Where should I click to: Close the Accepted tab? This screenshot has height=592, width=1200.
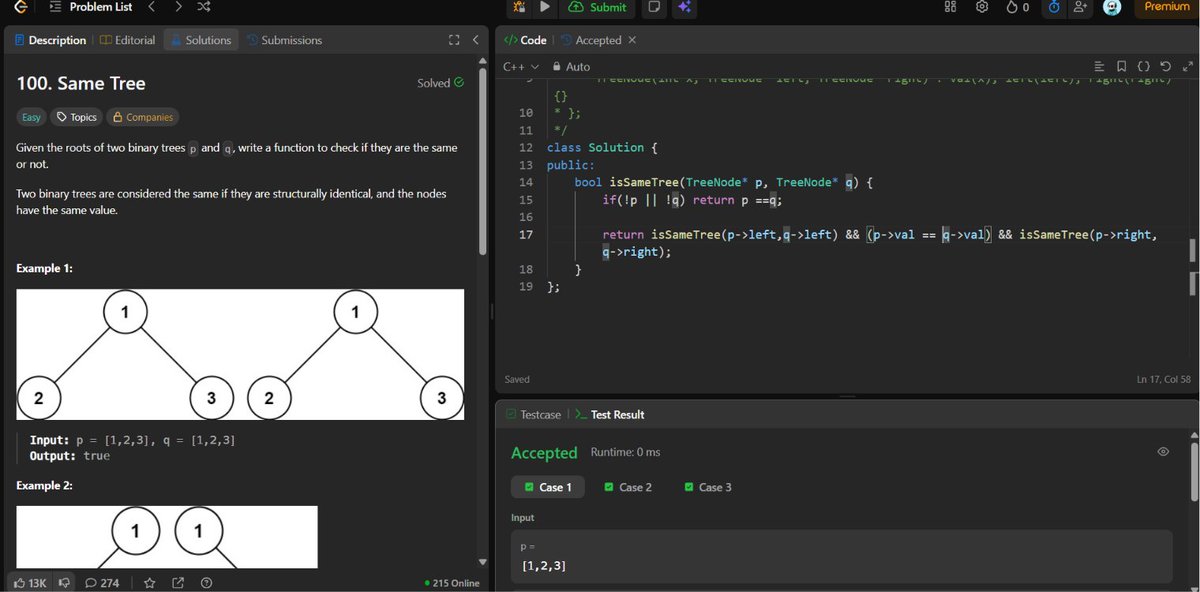[632, 40]
